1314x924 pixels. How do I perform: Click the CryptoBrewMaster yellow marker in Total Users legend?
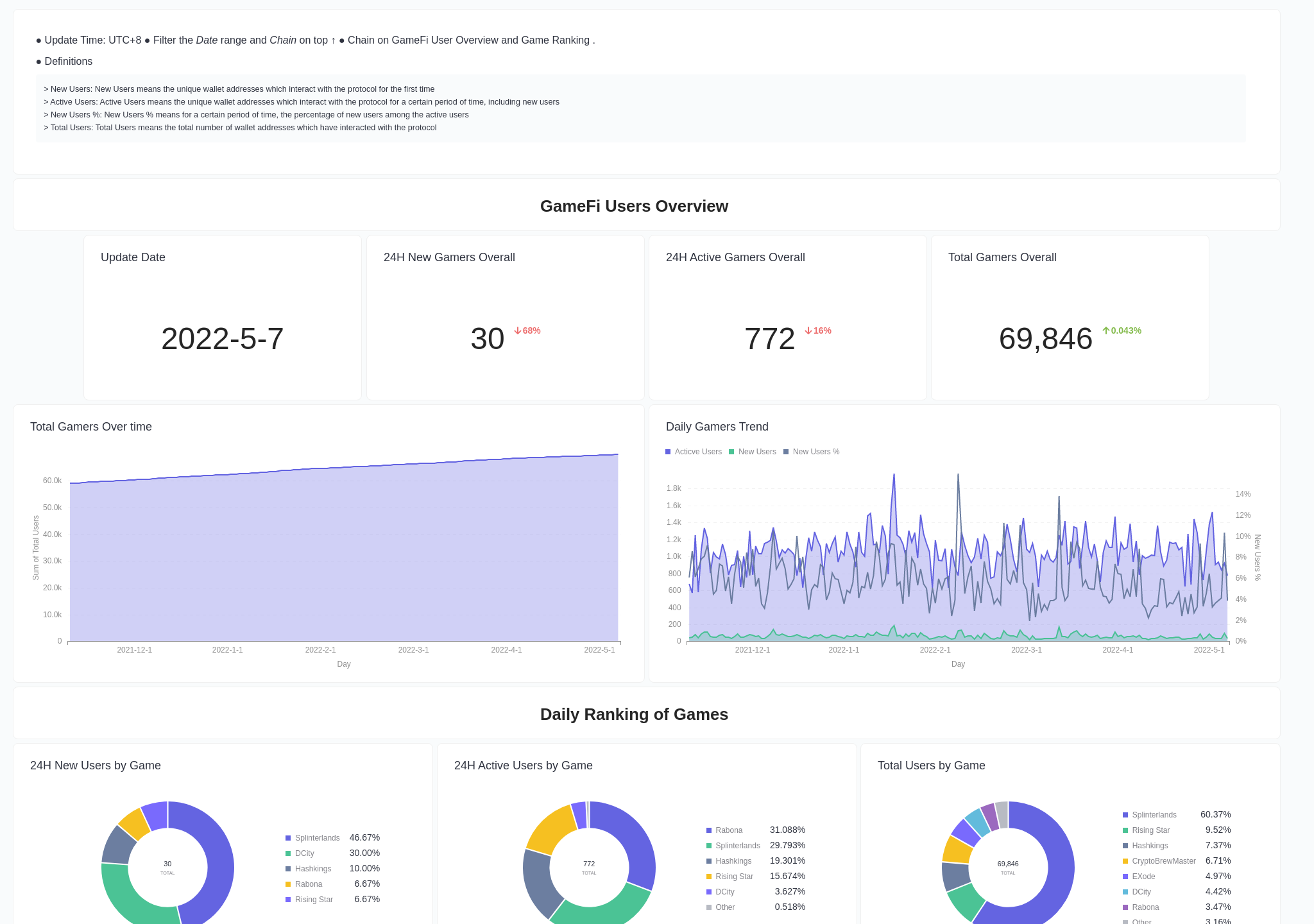[x=1125, y=861]
